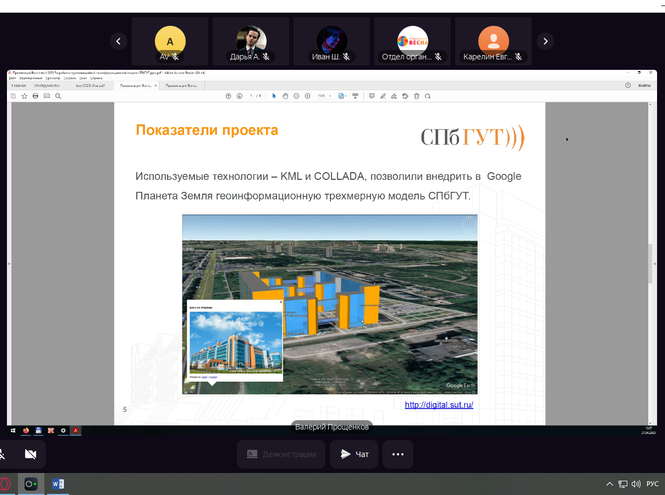Open the zoom percentage dropdown
Viewport: 665px width, 495px height.
[330, 96]
